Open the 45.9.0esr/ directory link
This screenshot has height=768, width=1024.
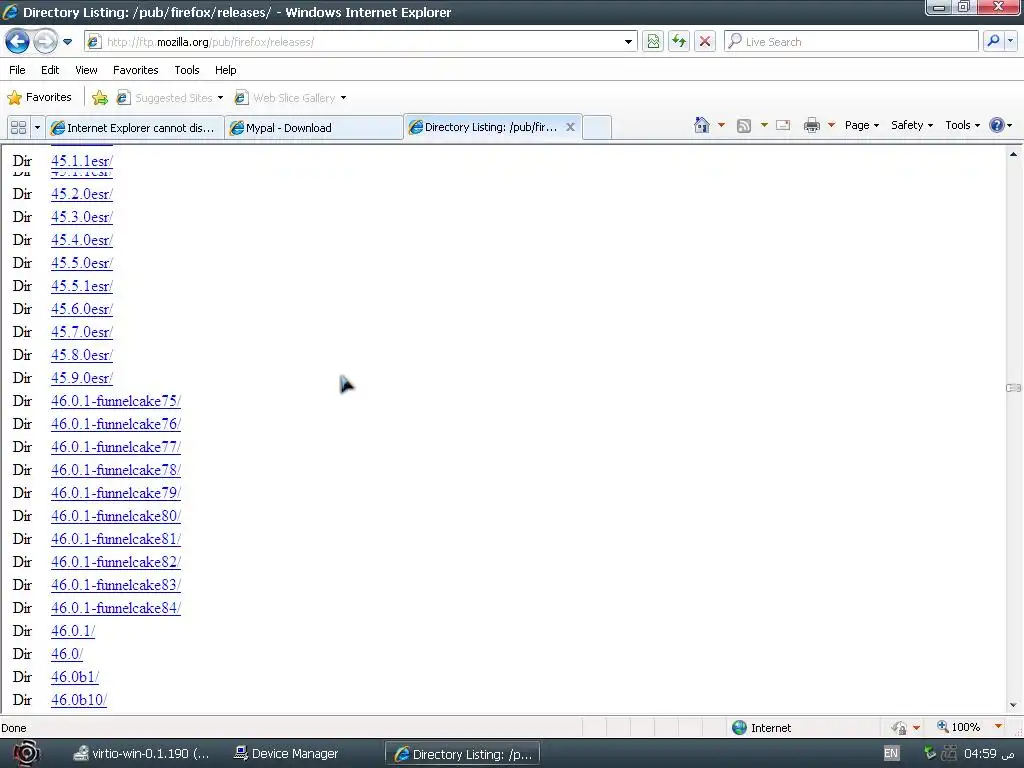pyautogui.click(x=82, y=378)
